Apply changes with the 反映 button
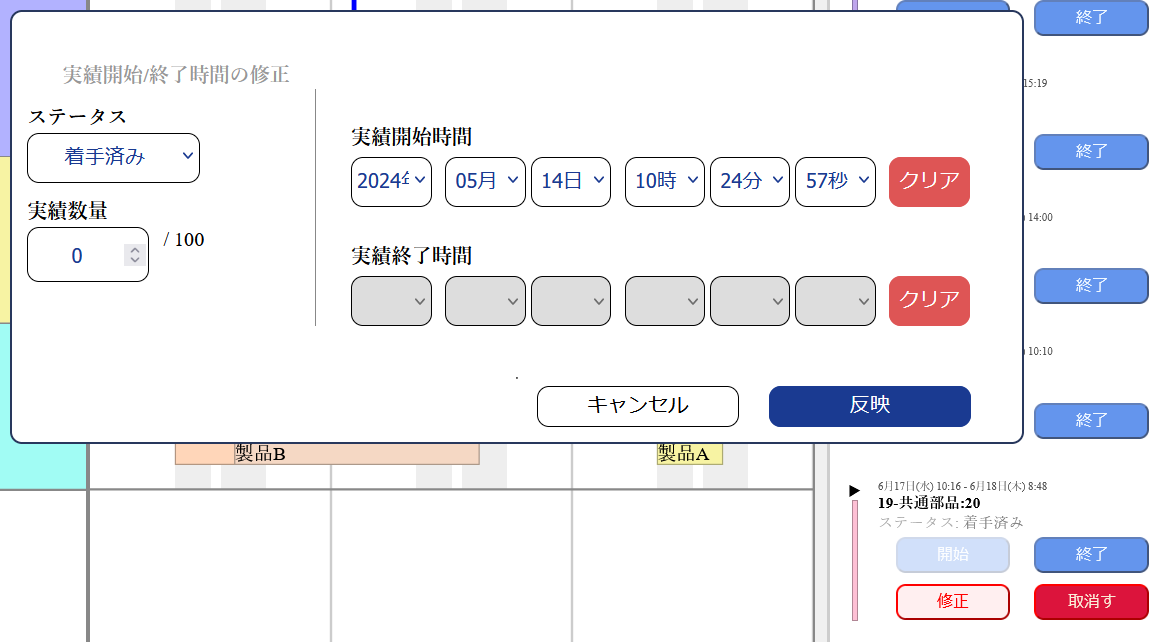Viewport: 1173px width, 642px height. [869, 406]
